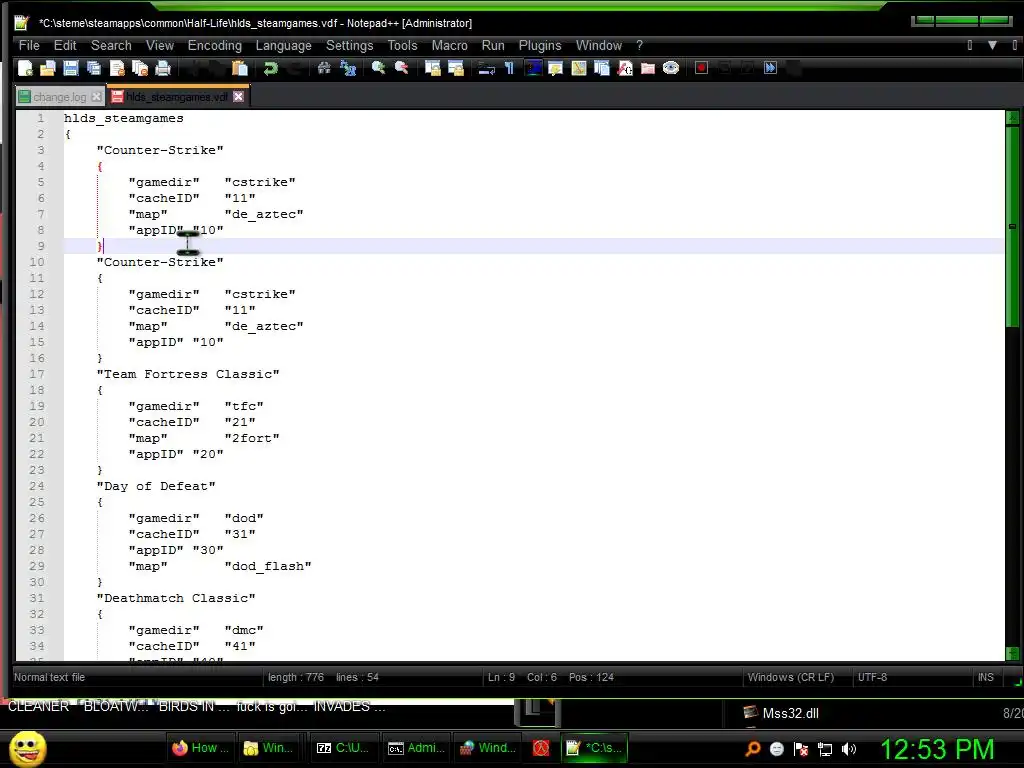Screen dimensions: 1024x768
Task: Click the volume speaker tray icon
Action: [849, 749]
